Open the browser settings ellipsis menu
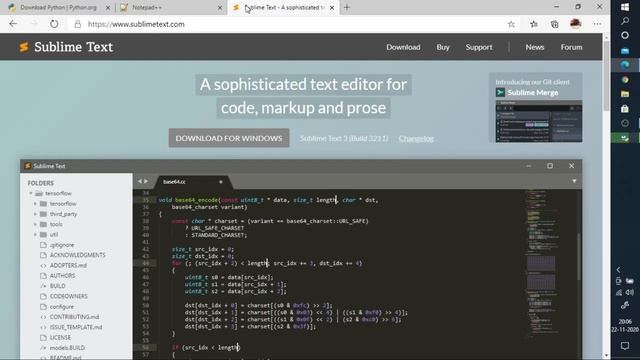 click(x=598, y=24)
